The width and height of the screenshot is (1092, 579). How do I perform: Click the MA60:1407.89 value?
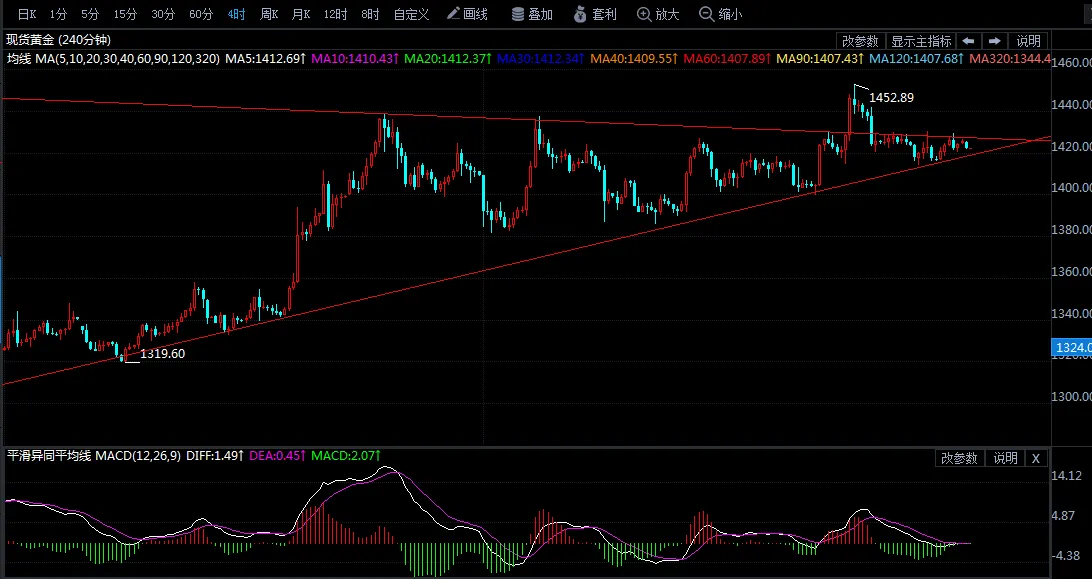(x=727, y=59)
